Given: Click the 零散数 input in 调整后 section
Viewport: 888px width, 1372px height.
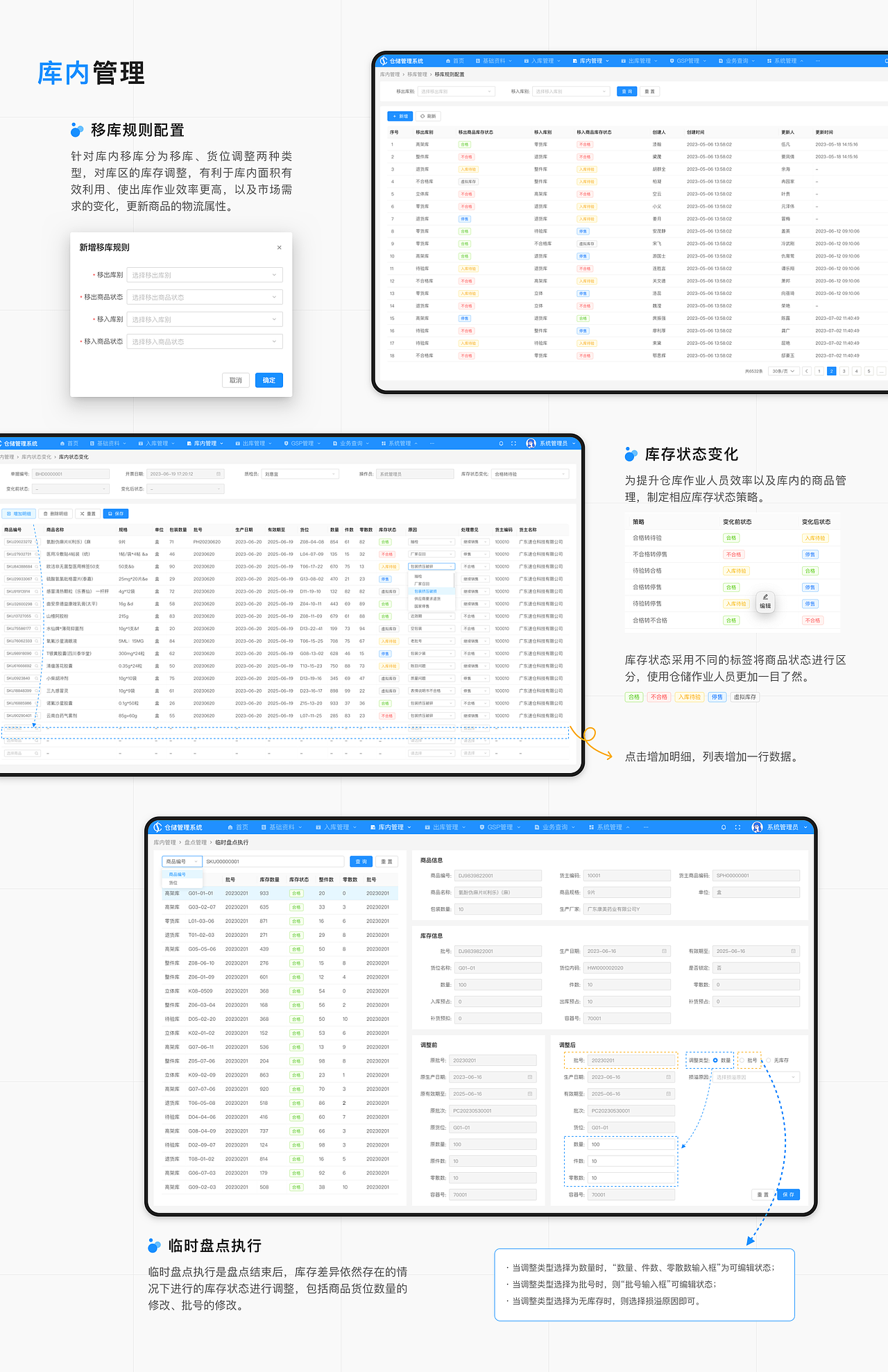Looking at the screenshot, I should 631,1178.
